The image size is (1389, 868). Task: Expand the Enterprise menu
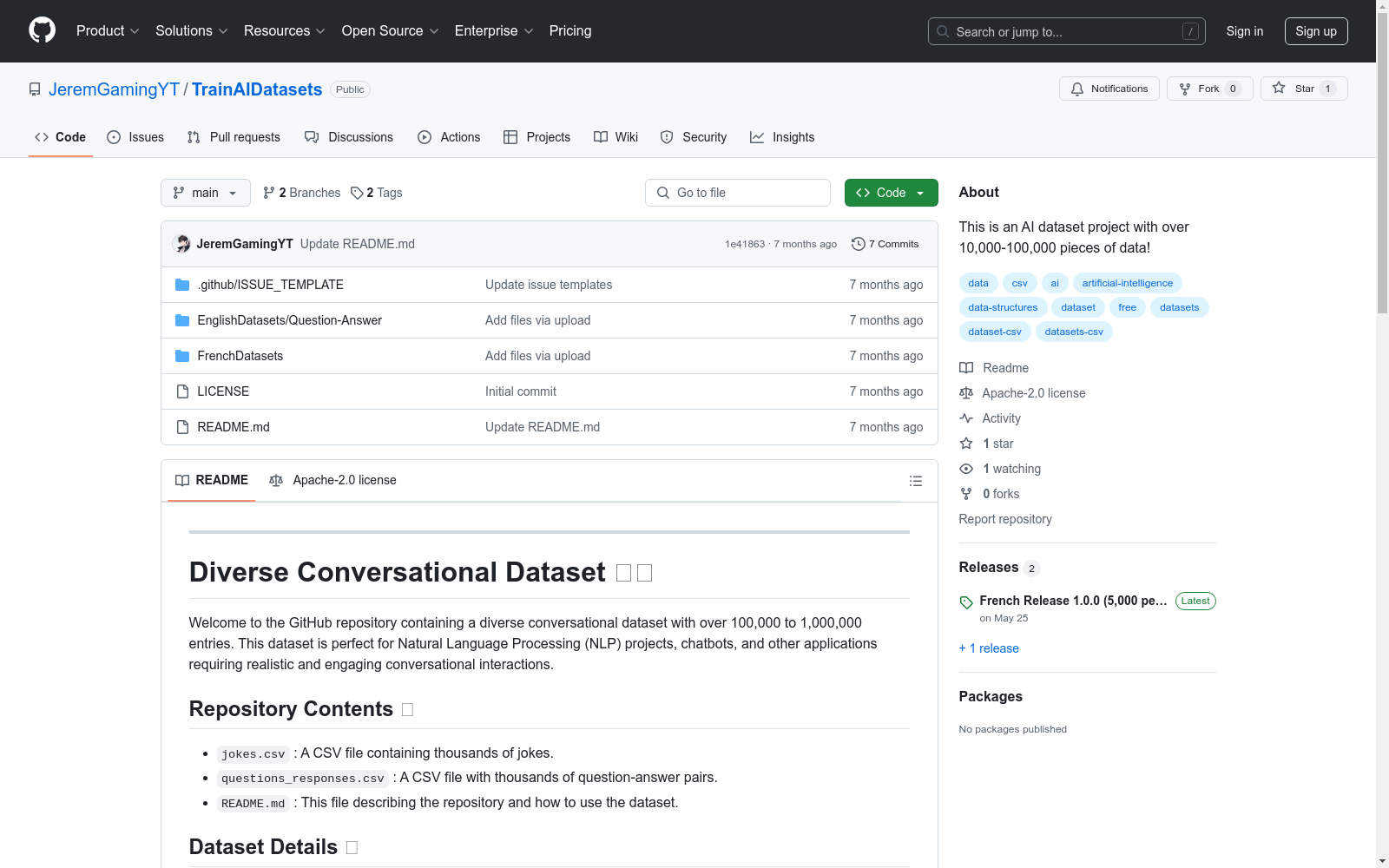pyautogui.click(x=494, y=30)
